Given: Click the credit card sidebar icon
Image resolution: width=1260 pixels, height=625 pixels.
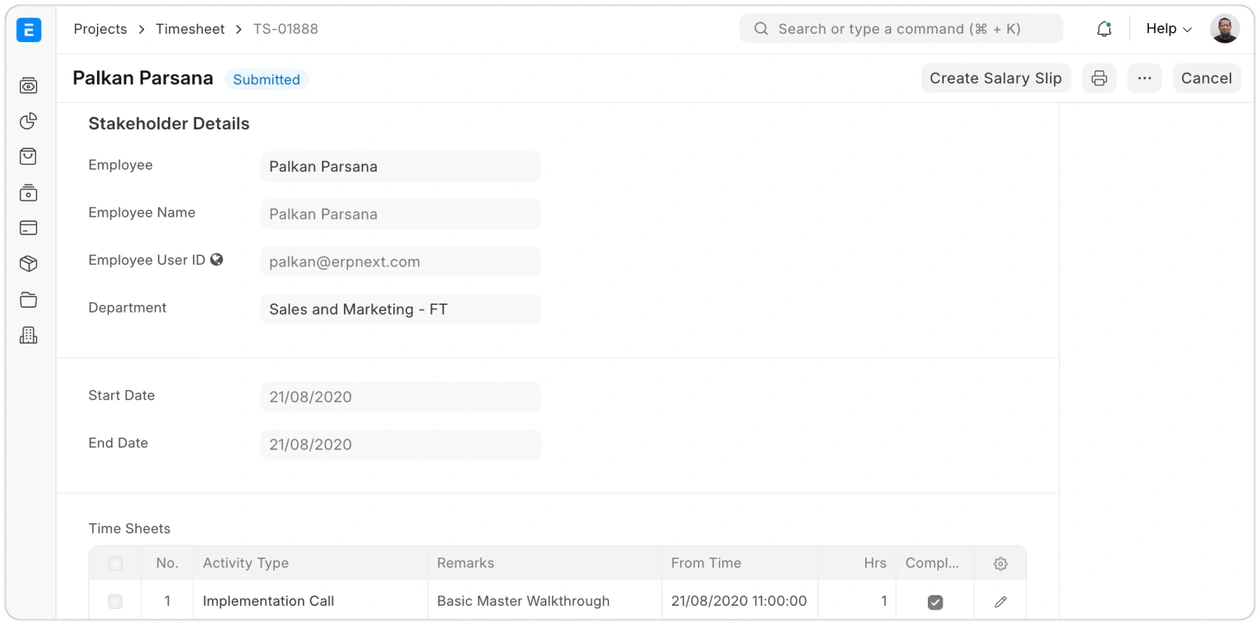Looking at the screenshot, I should 29,228.
